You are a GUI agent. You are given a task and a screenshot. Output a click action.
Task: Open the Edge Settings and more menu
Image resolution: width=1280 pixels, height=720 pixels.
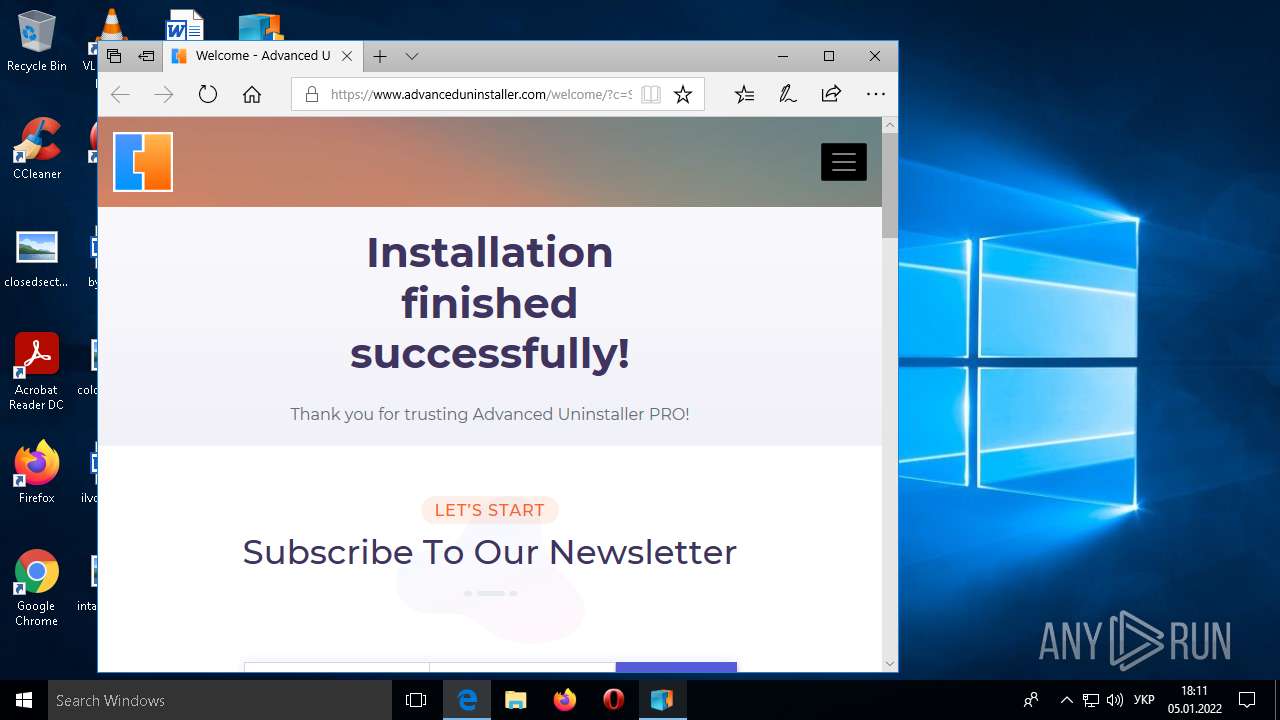click(876, 95)
